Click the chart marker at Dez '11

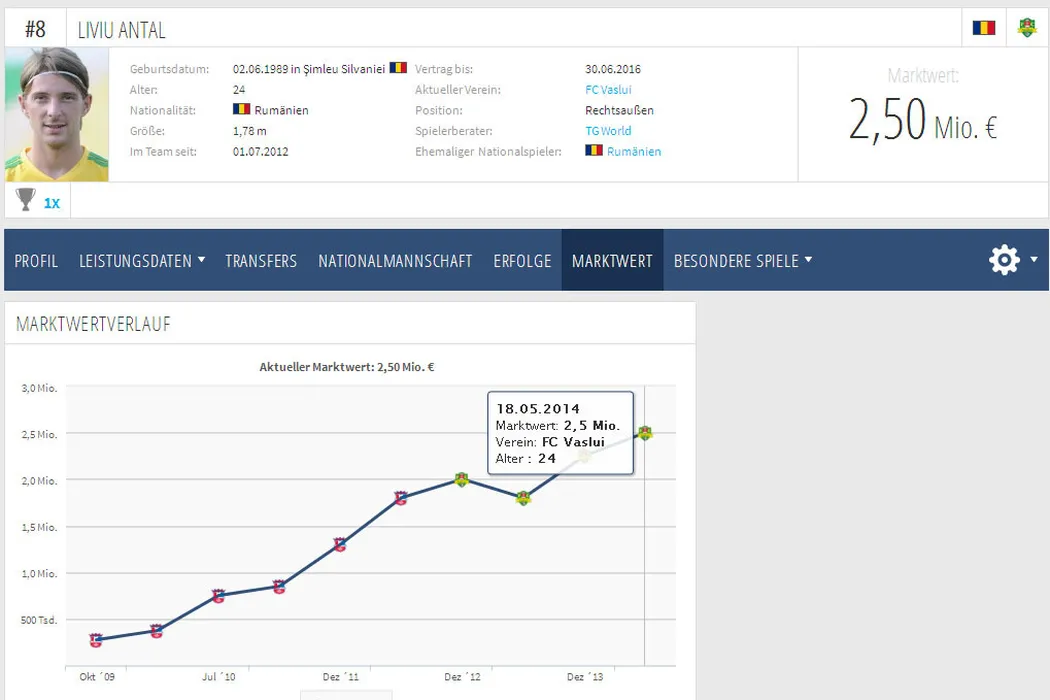point(339,545)
